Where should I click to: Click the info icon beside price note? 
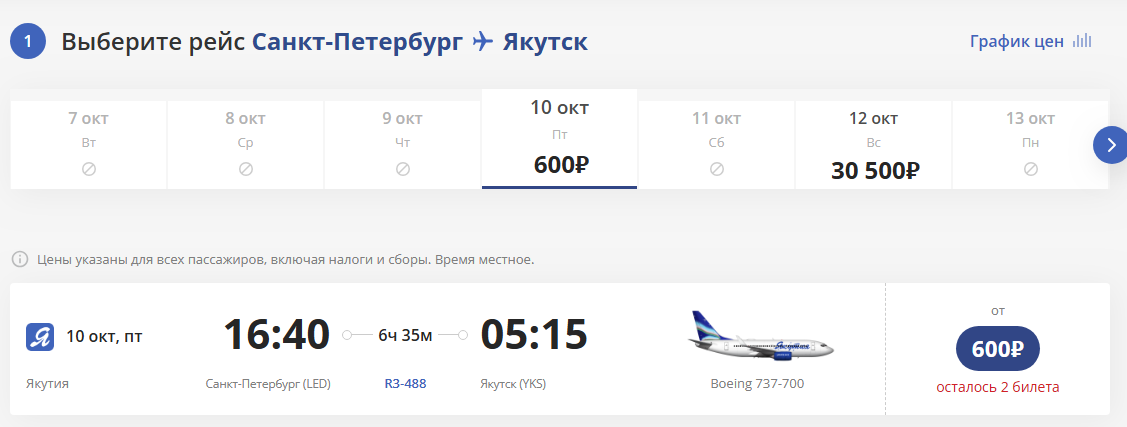tap(19, 260)
